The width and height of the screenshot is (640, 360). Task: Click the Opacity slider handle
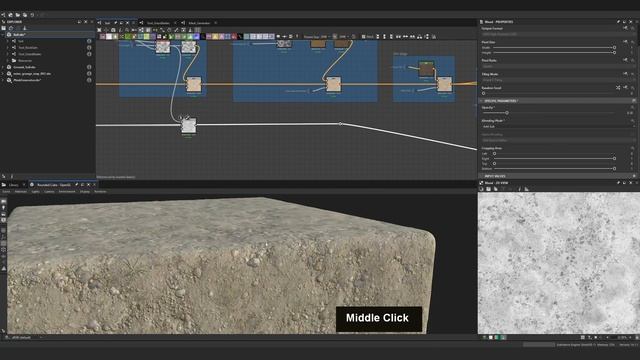pyautogui.click(x=507, y=113)
